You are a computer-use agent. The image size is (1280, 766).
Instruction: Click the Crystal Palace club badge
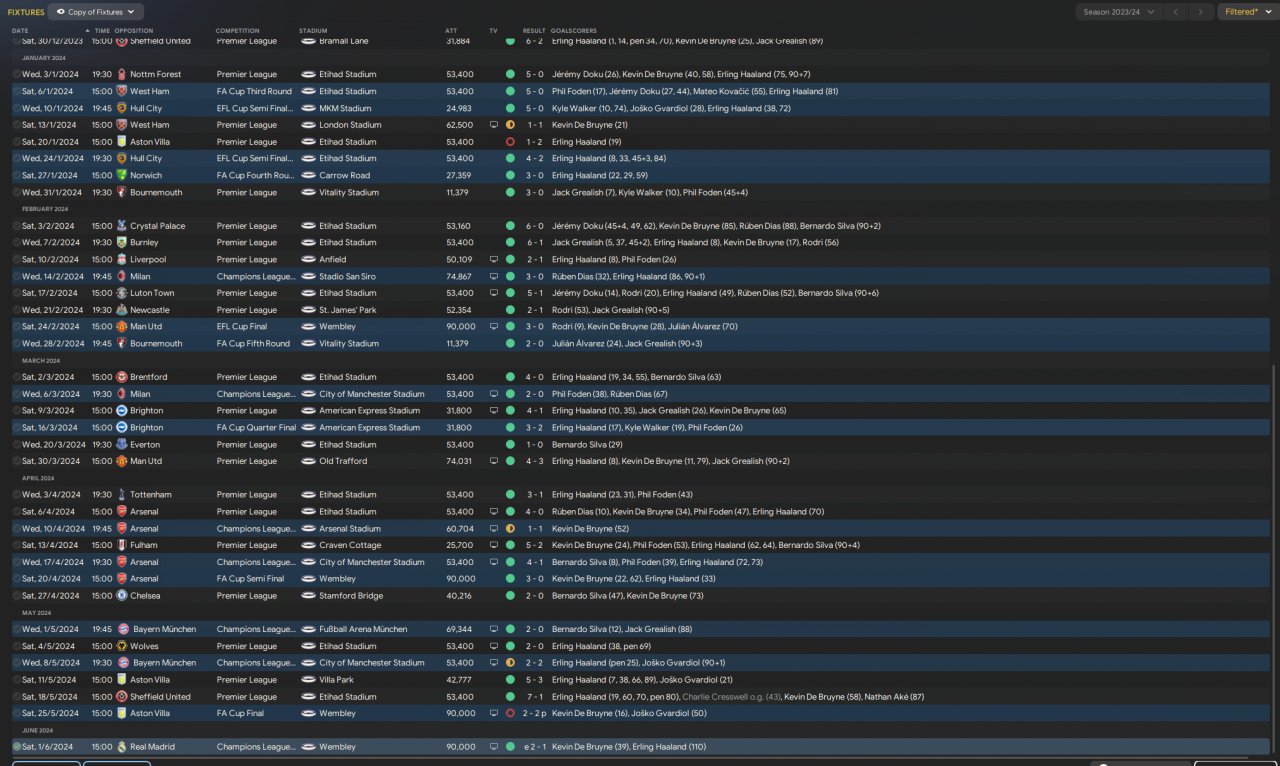tap(121, 226)
